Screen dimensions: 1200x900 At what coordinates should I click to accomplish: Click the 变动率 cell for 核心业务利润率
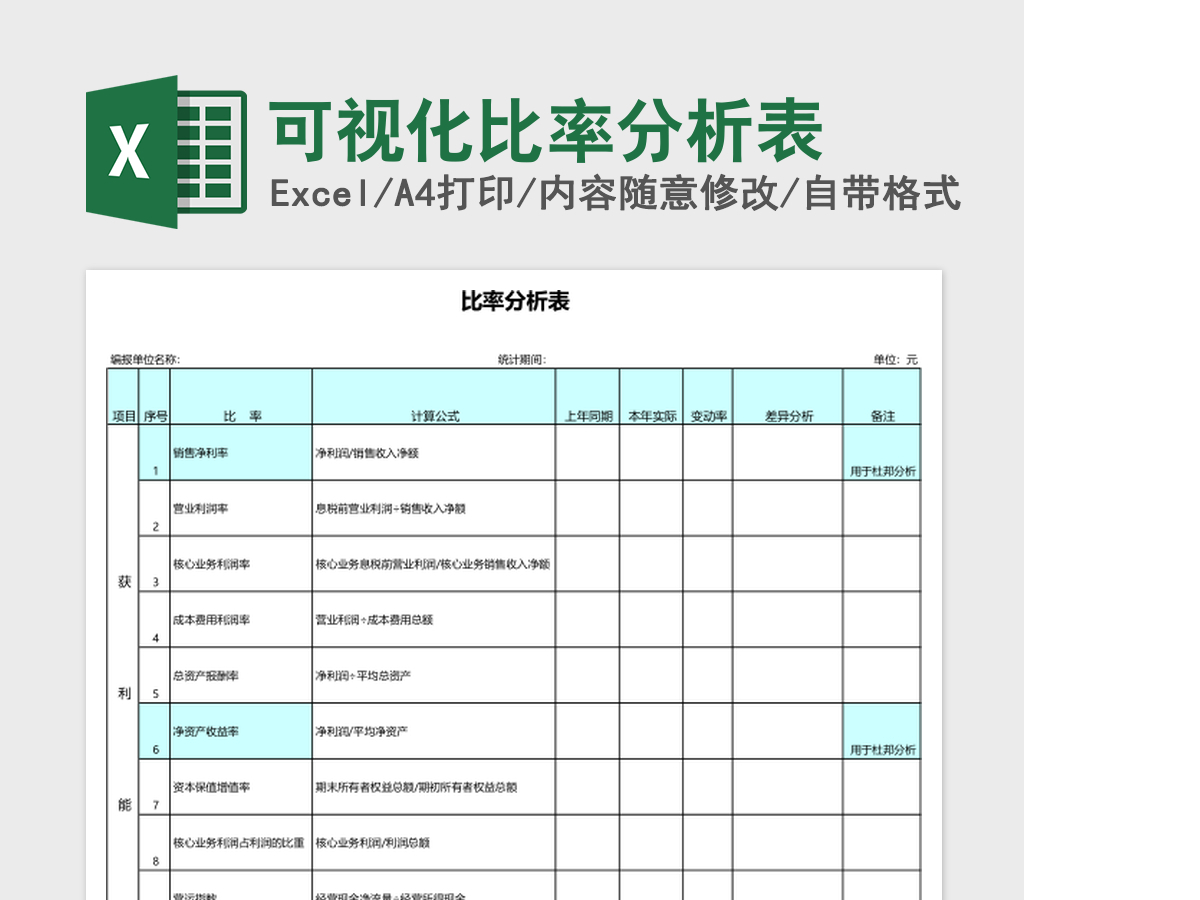(708, 564)
